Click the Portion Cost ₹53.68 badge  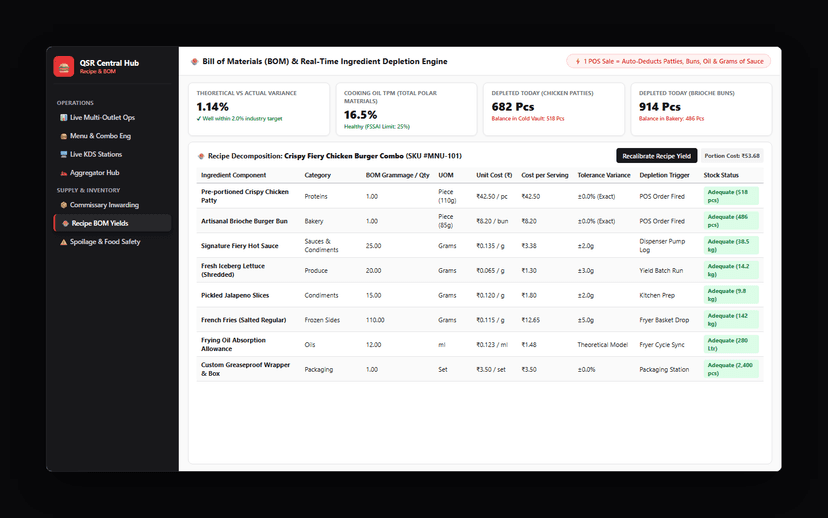click(731, 156)
